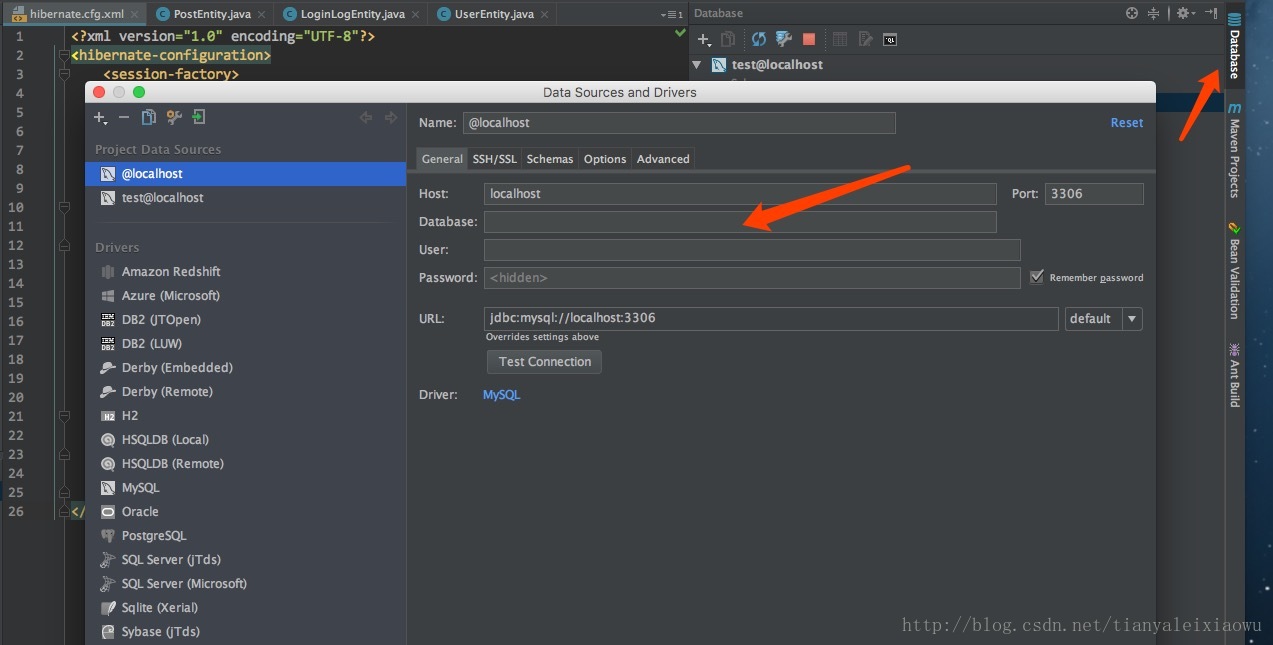
Task: Open driver settings wrench icon in dialog
Action: pyautogui.click(x=174, y=118)
